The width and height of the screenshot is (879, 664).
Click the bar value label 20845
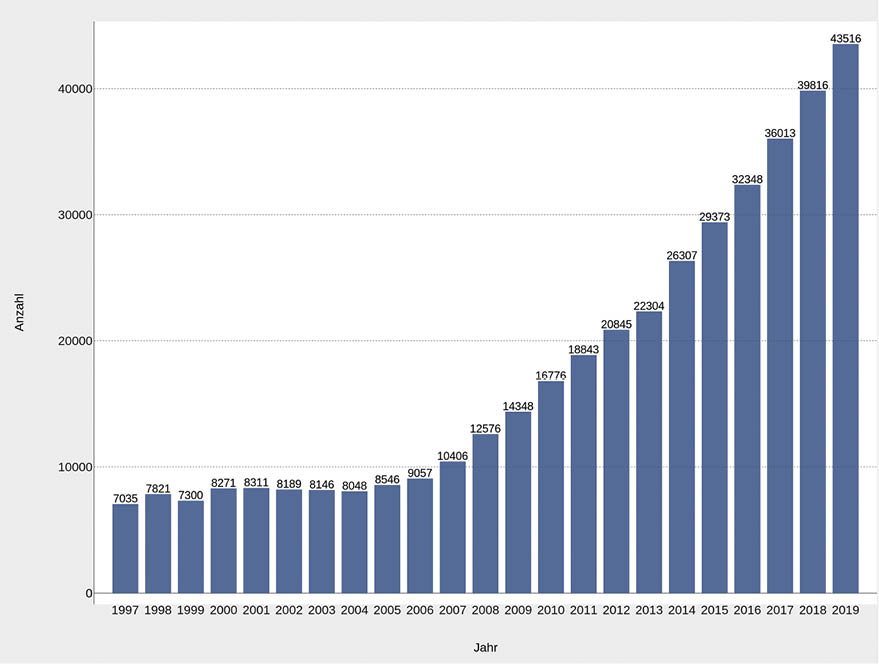[616, 324]
